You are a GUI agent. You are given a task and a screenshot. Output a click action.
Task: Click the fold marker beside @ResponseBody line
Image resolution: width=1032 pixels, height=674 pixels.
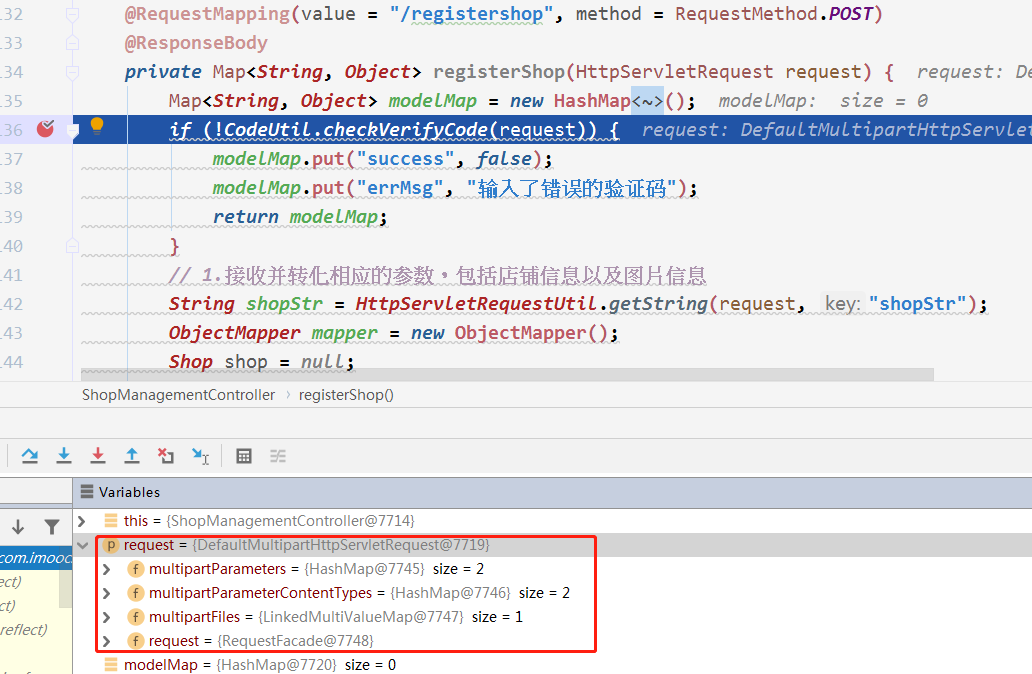pyautogui.click(x=72, y=43)
